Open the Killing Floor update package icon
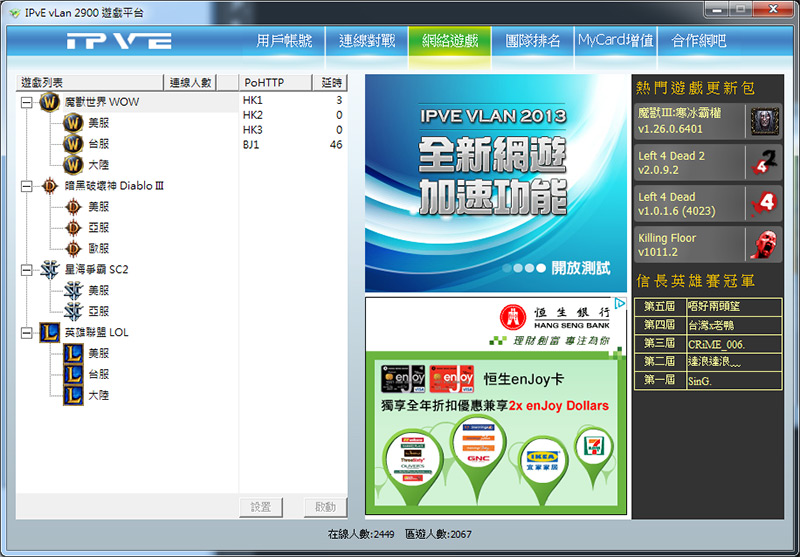800x557 pixels. pos(763,244)
